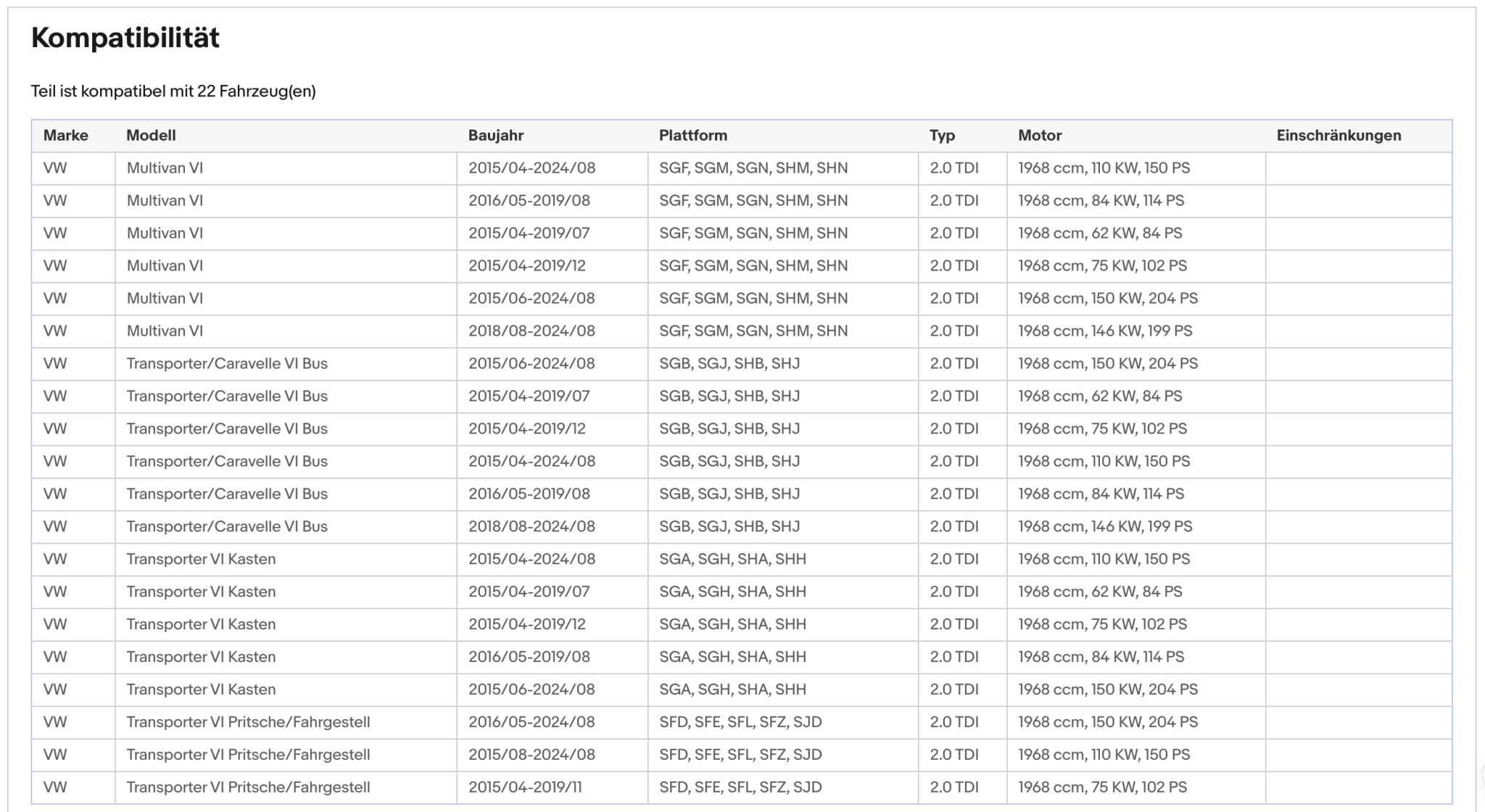Image resolution: width=1485 pixels, height=812 pixels.
Task: Click the Modell column header
Action: (x=151, y=136)
